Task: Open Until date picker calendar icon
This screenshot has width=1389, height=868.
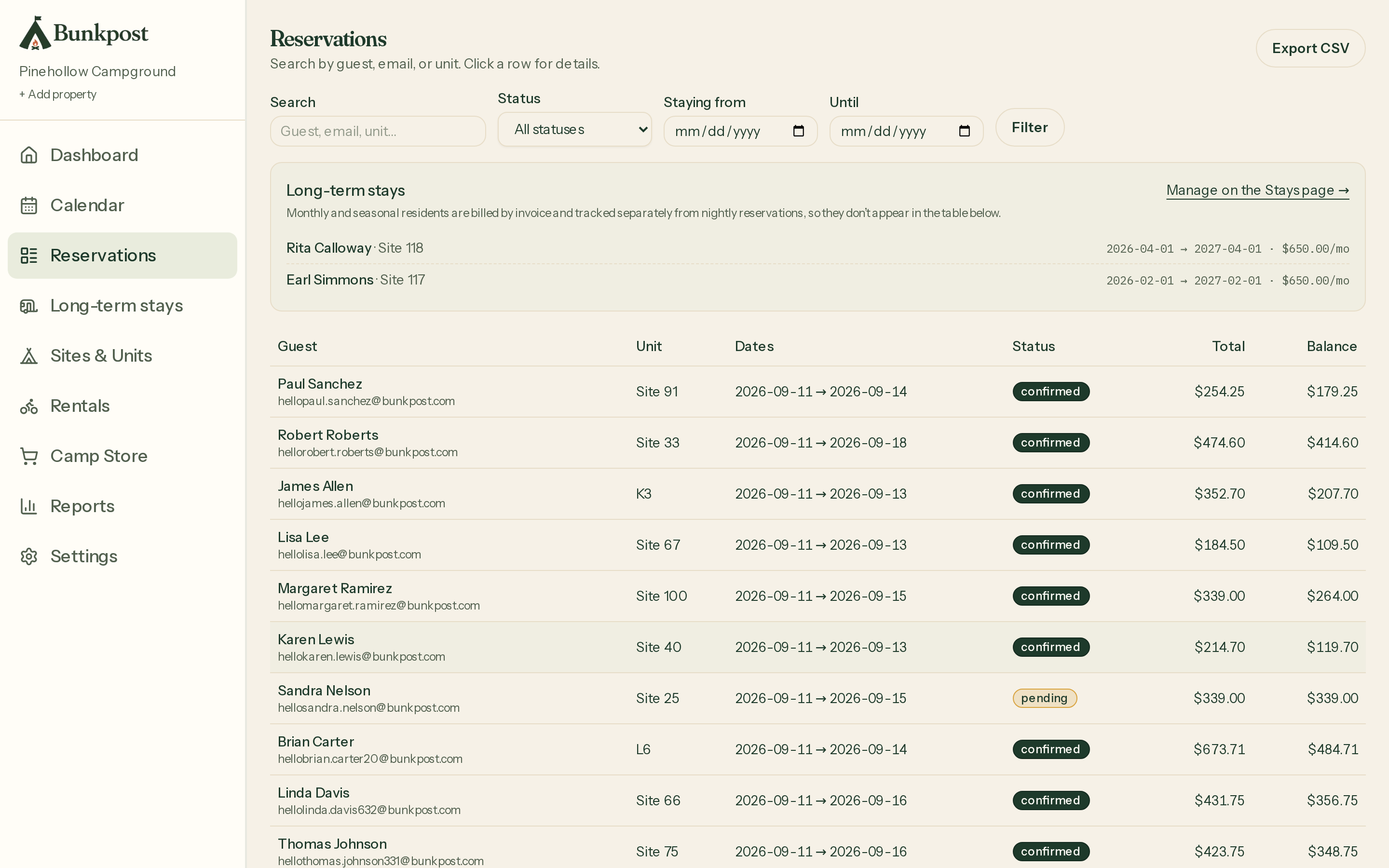Action: 964,131
